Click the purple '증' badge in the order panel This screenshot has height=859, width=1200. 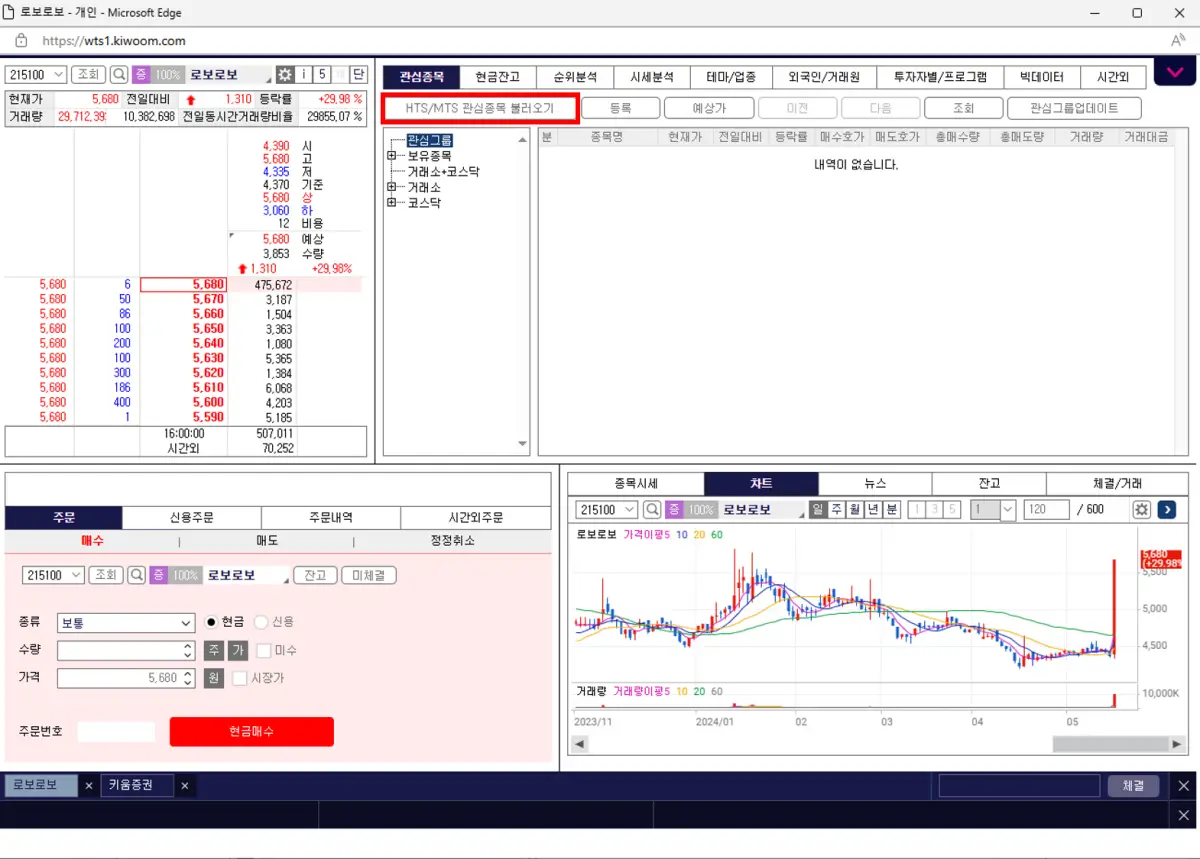pos(158,575)
